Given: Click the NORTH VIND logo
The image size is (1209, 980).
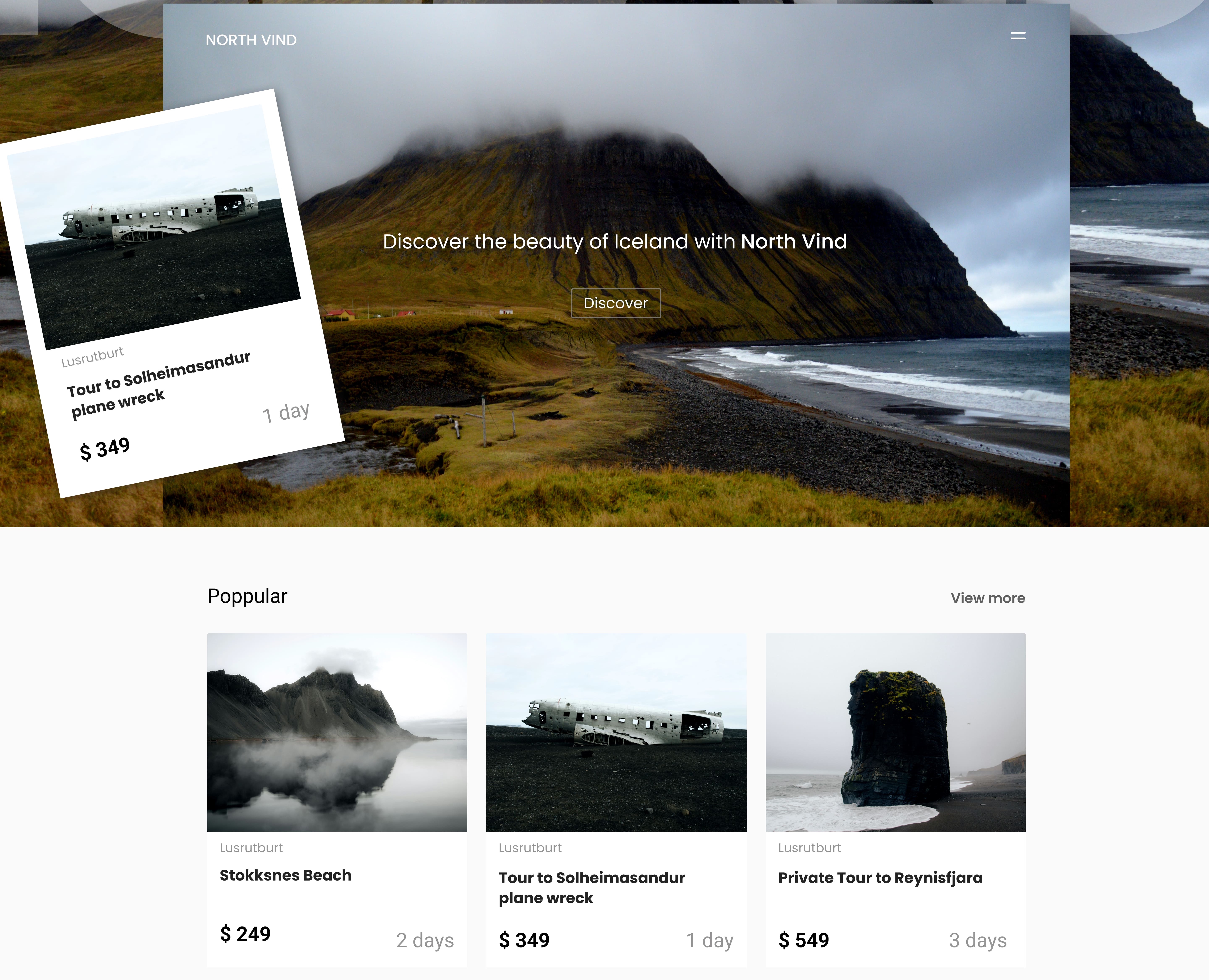Looking at the screenshot, I should coord(251,40).
